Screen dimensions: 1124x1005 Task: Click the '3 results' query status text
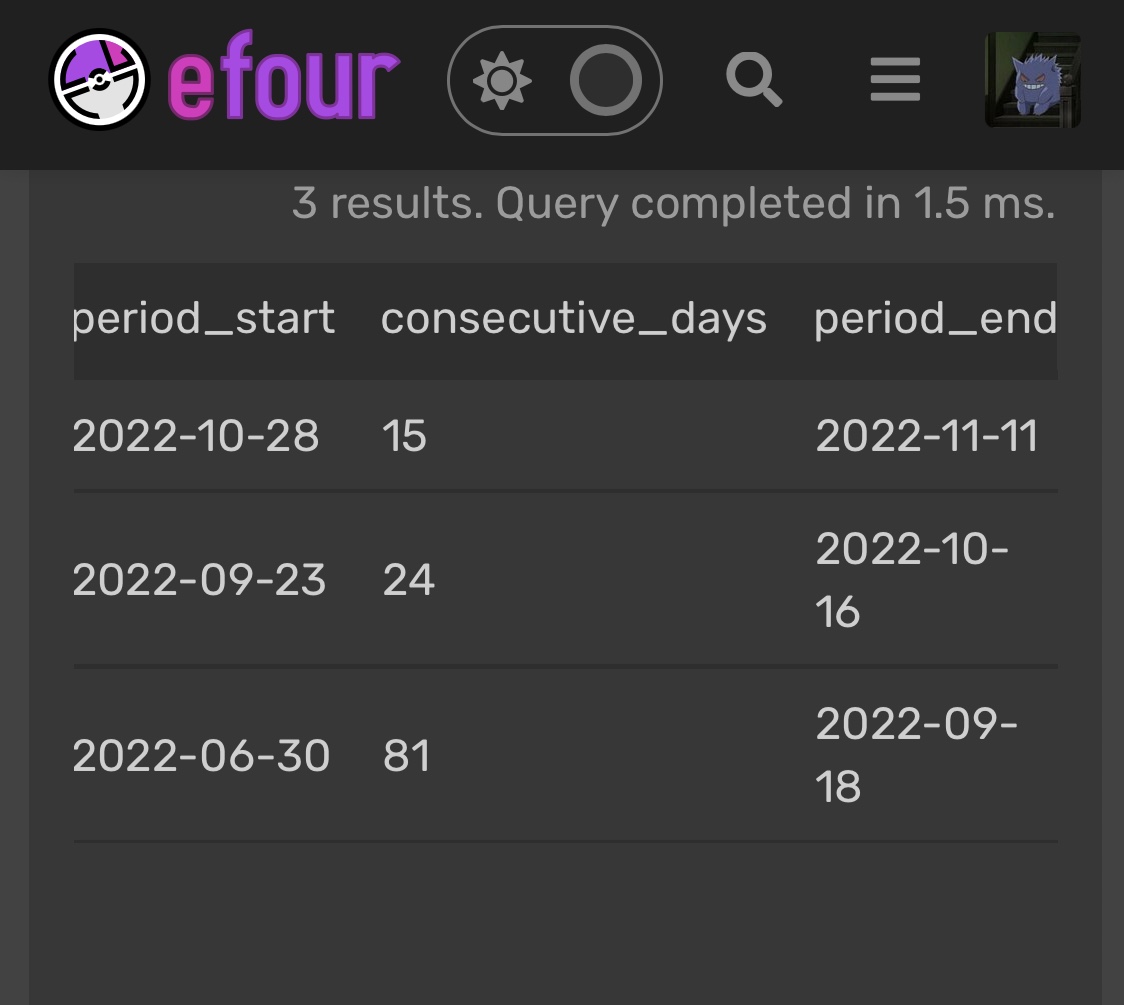click(x=673, y=204)
